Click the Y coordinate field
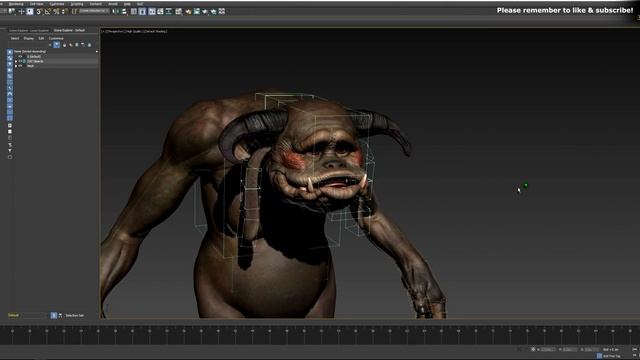The height and width of the screenshot is (360, 640). [x=569, y=350]
